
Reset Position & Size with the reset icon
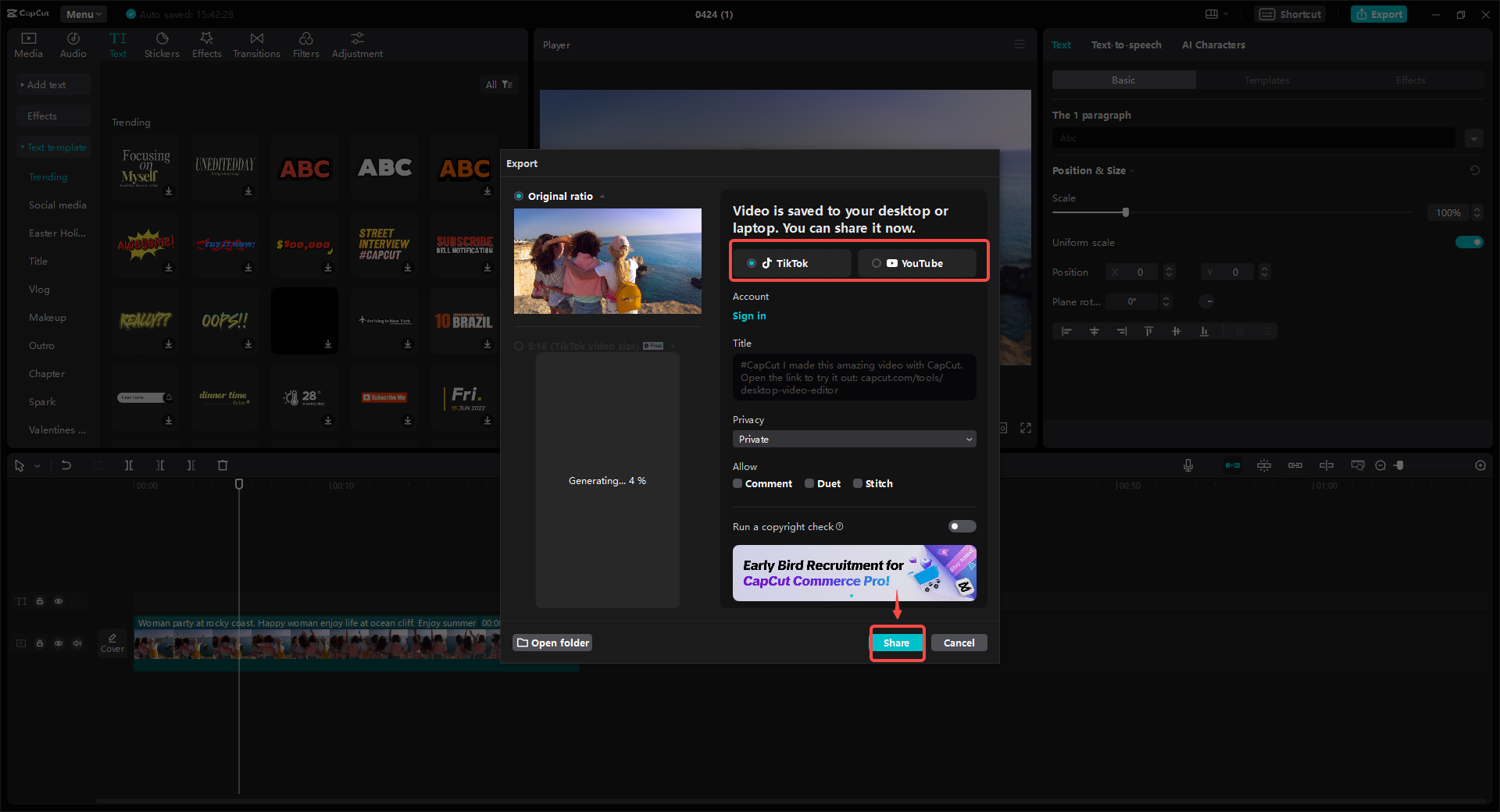click(1475, 170)
